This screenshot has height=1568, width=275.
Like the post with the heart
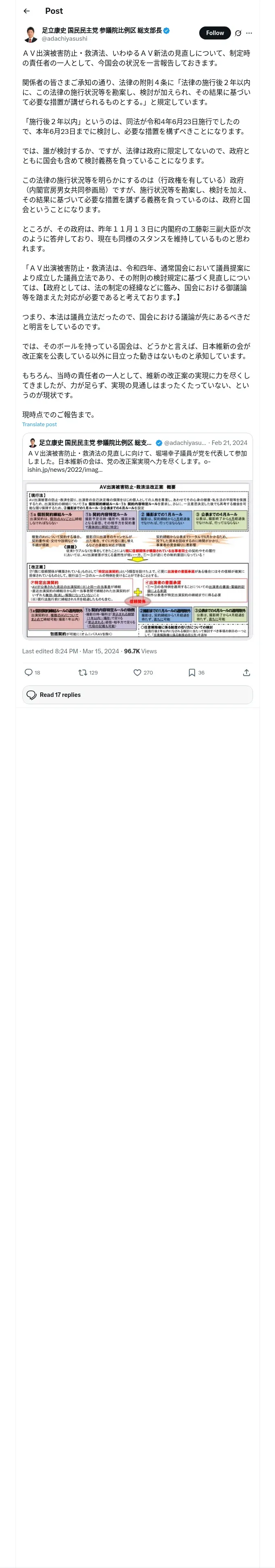[x=137, y=672]
